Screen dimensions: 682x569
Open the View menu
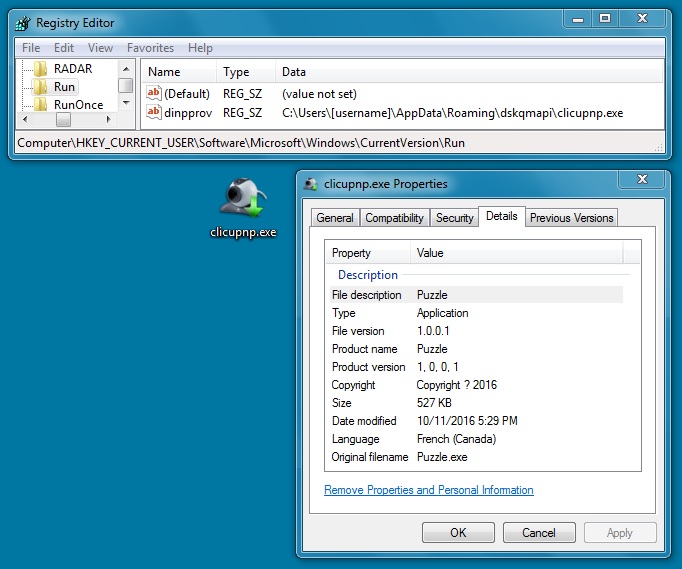pos(100,48)
